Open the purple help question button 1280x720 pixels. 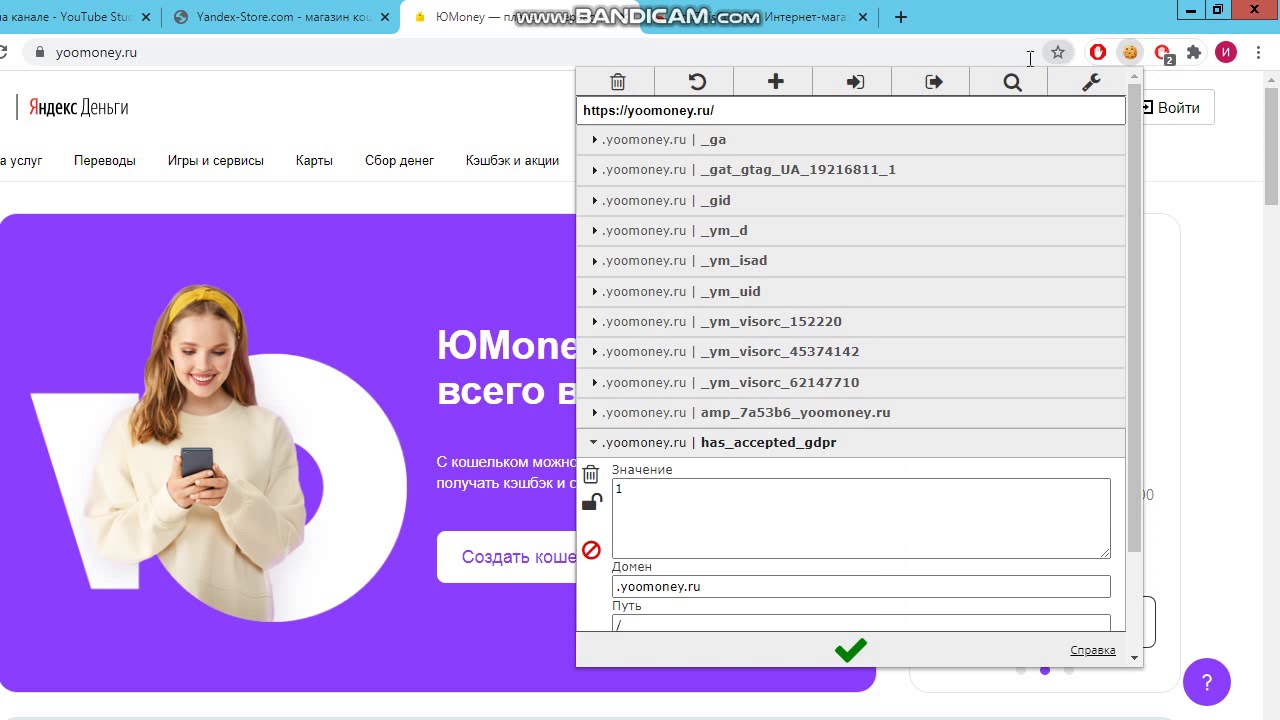coord(1207,683)
